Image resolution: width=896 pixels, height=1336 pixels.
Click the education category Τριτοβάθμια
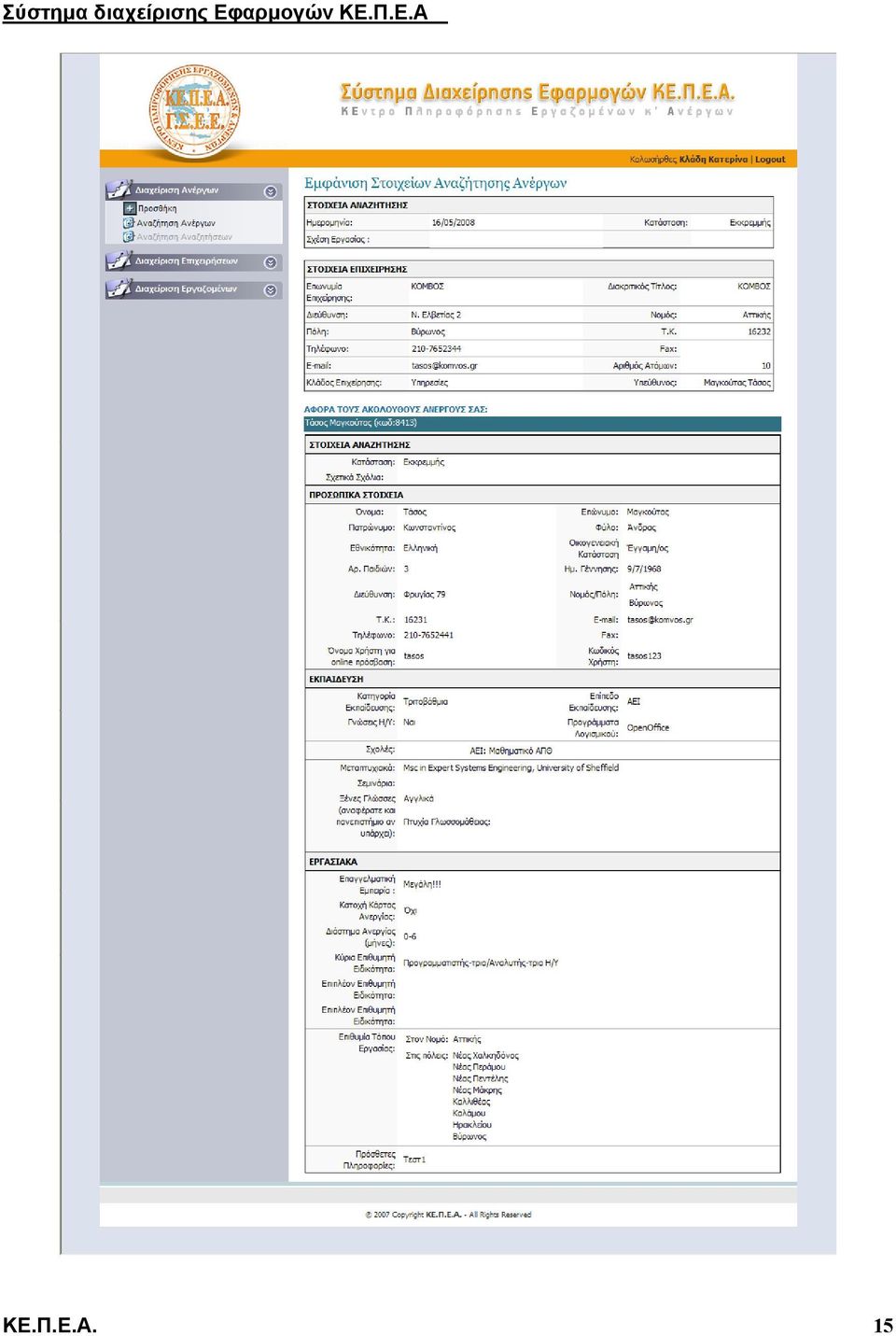[426, 701]
